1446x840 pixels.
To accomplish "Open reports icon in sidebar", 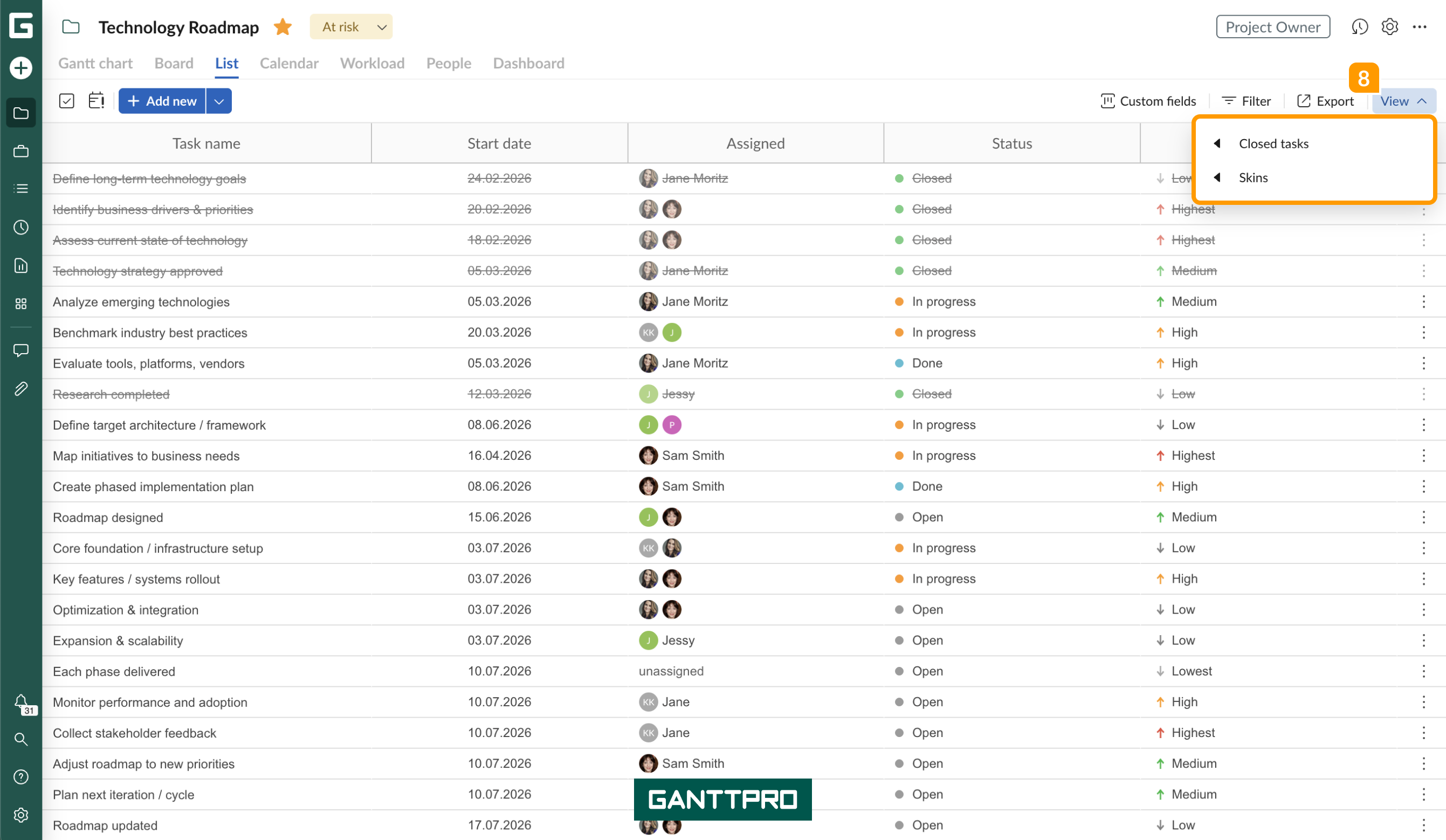I will (21, 266).
